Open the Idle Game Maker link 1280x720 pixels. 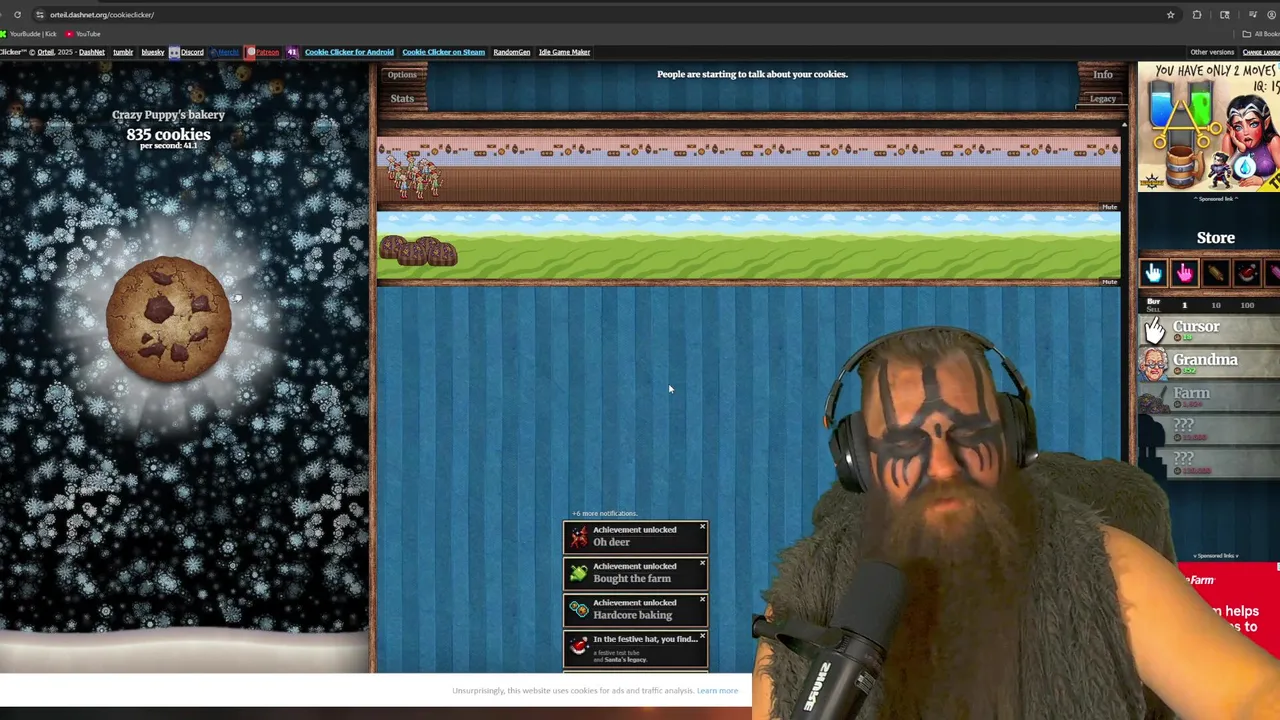(x=564, y=52)
